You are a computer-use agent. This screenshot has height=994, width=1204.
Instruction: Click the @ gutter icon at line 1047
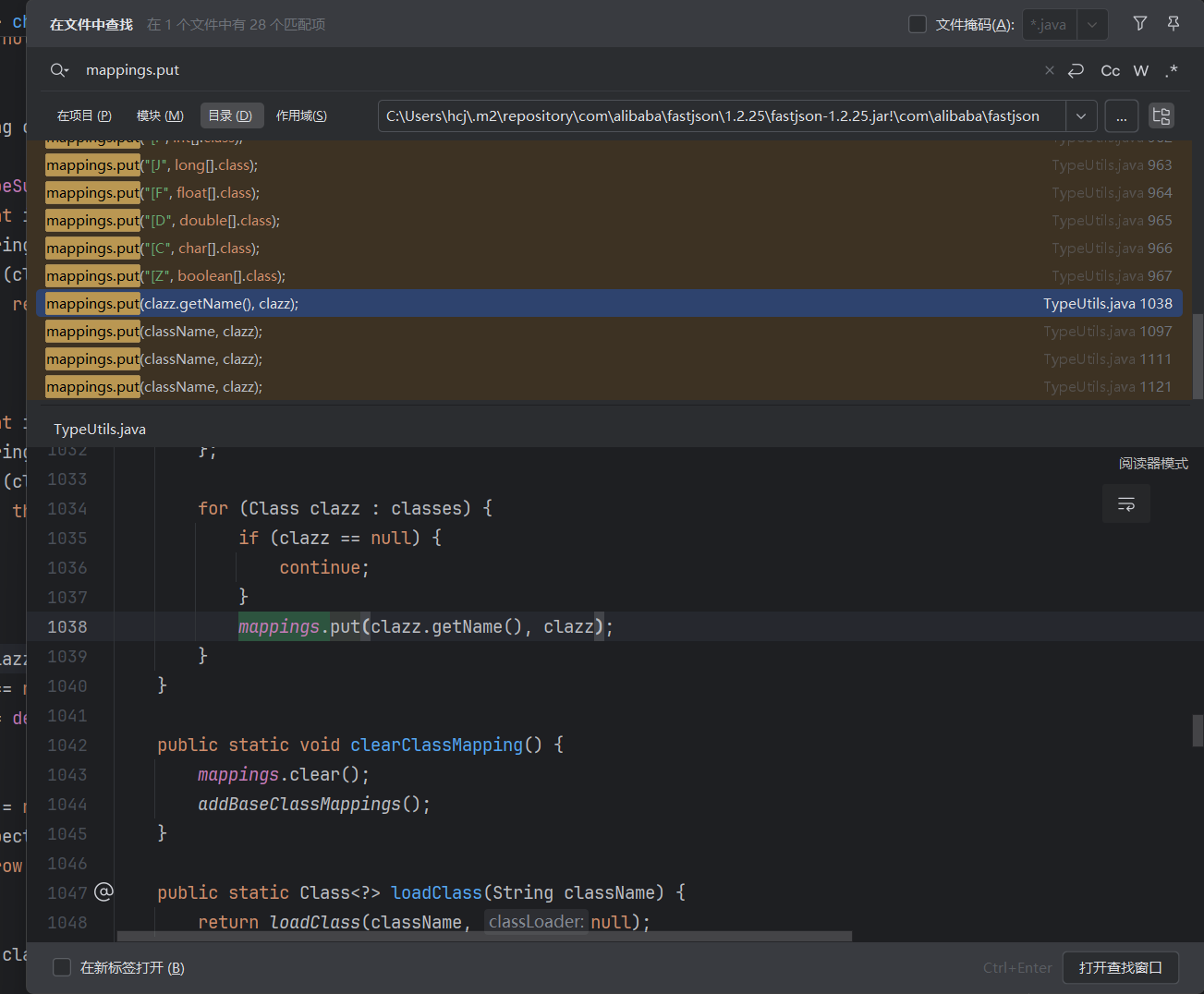[x=103, y=891]
